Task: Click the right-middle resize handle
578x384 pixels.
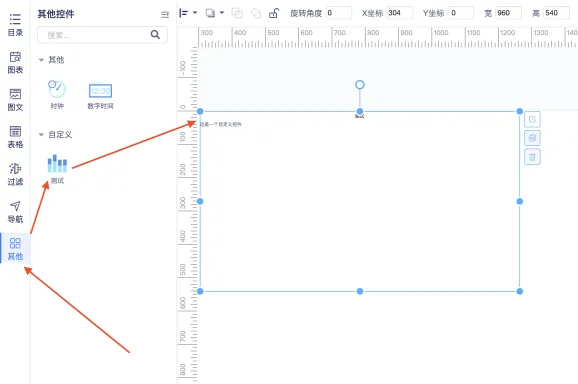Action: point(520,201)
